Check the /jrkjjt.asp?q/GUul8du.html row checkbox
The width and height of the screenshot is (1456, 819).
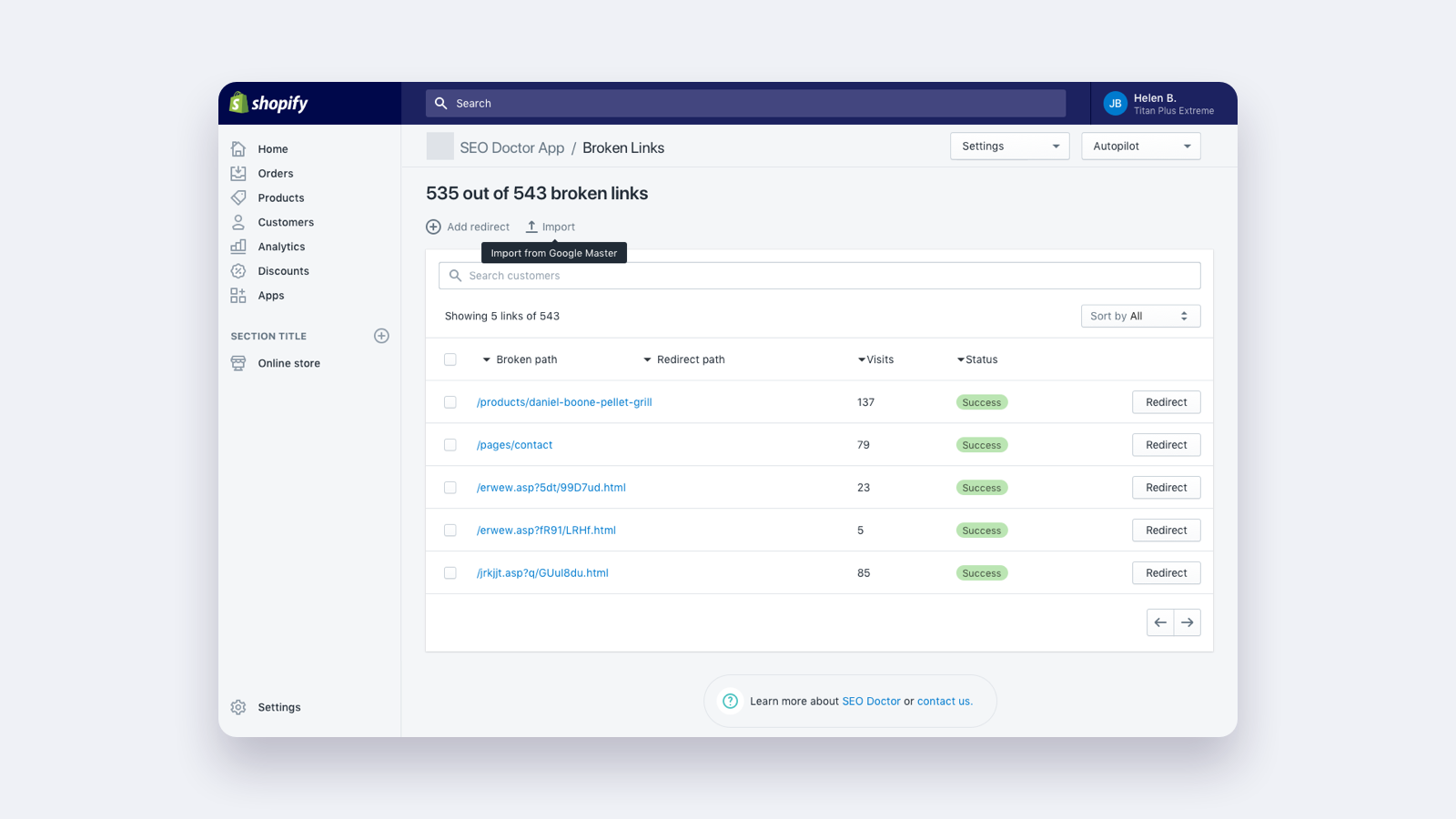(x=450, y=573)
